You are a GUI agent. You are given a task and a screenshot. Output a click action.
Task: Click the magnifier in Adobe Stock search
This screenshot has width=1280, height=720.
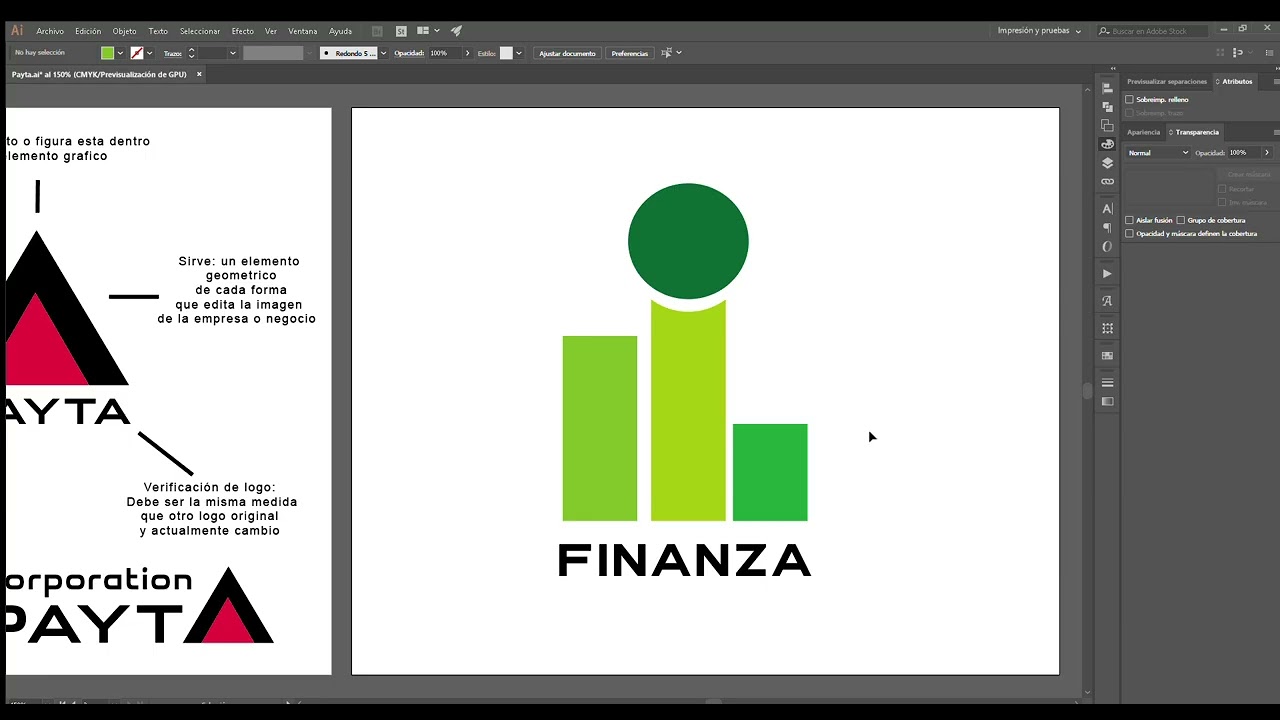[x=1104, y=31]
